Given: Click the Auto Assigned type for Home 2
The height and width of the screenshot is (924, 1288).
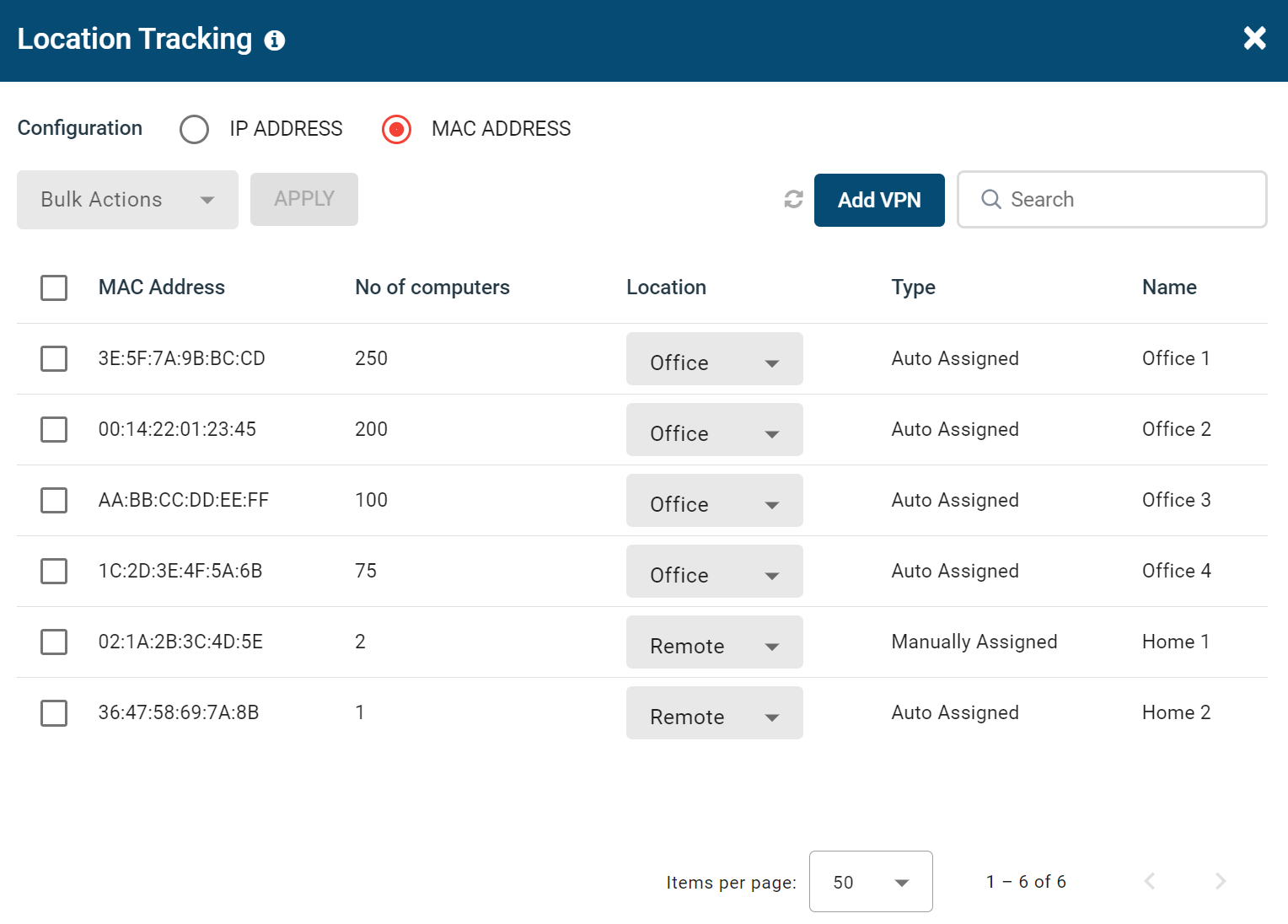Looking at the screenshot, I should [955, 712].
